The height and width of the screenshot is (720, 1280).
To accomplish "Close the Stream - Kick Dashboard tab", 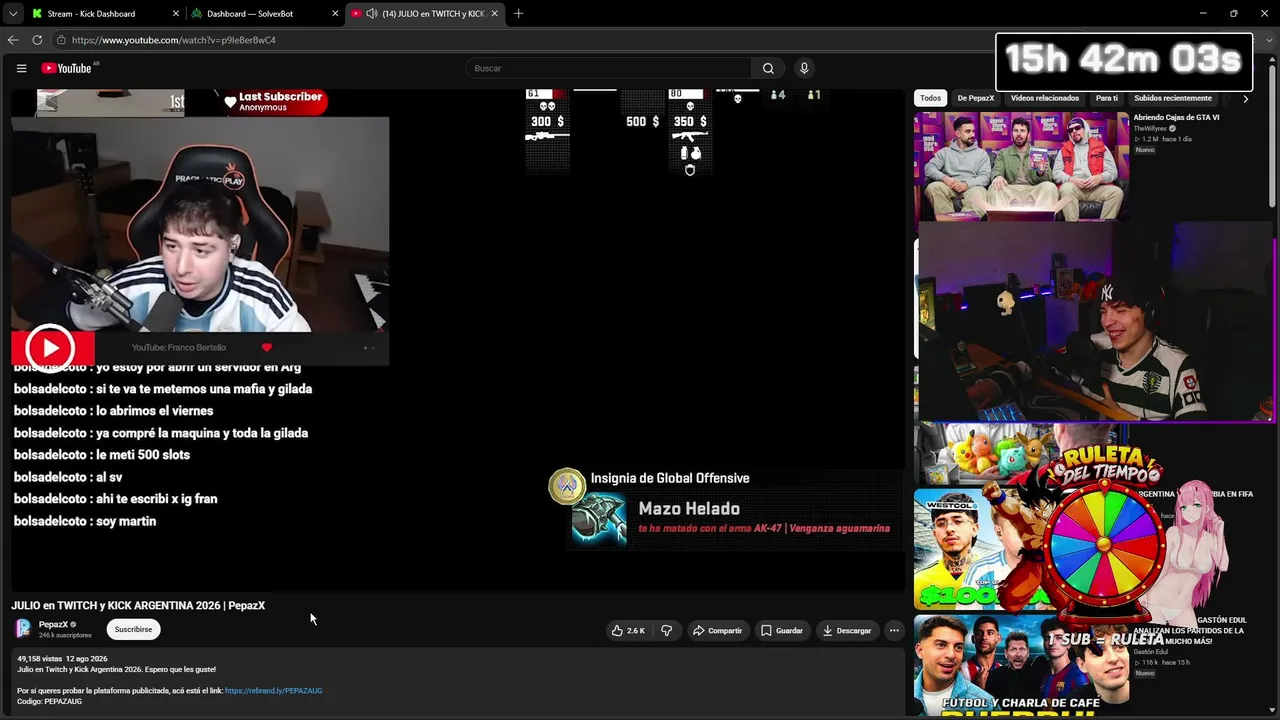I will 176,14.
